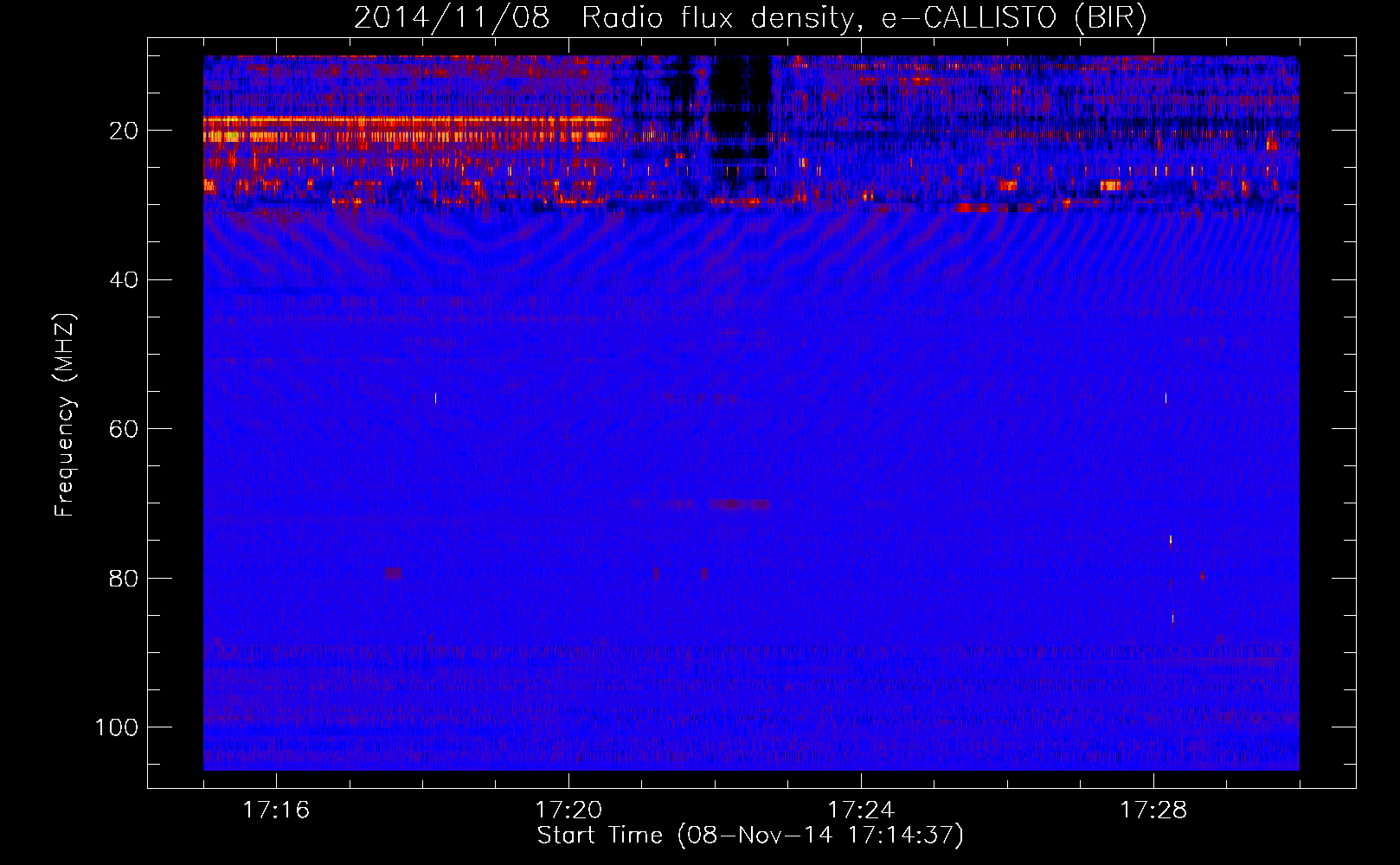Click the red streak near 70 MHz at 17:22
1400x865 pixels.
(x=740, y=504)
